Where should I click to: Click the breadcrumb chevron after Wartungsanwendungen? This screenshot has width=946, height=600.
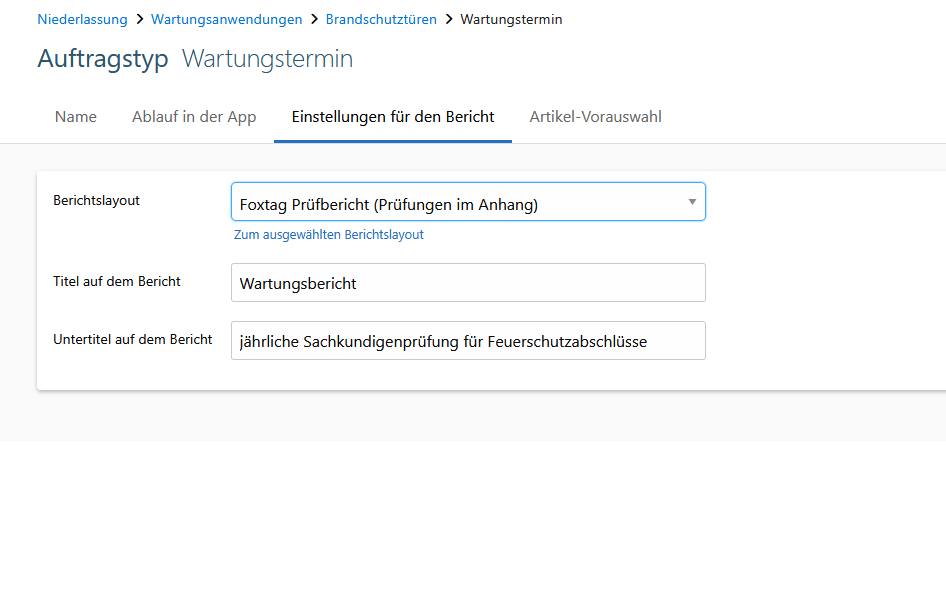314,19
